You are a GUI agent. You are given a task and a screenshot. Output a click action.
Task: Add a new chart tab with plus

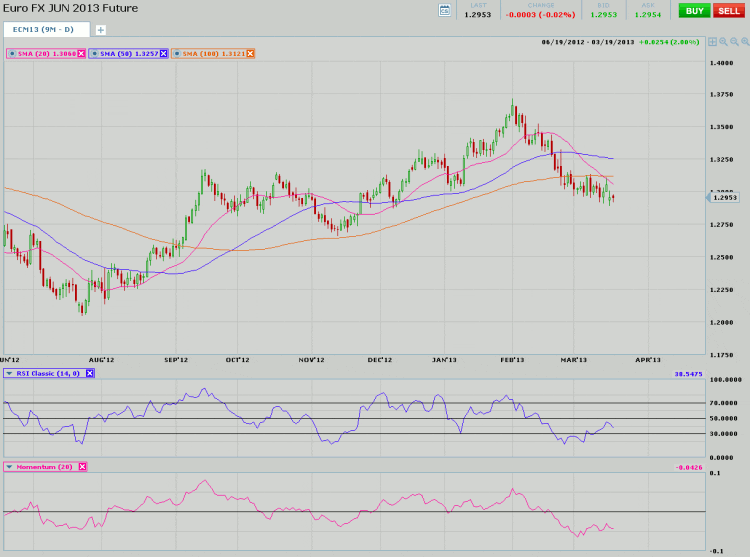coord(100,30)
